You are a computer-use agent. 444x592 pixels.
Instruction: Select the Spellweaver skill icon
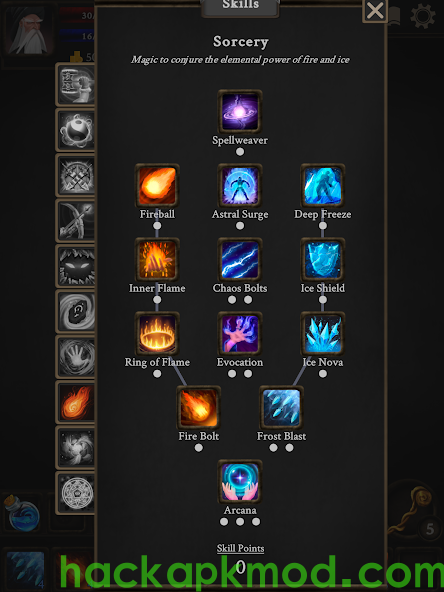point(240,112)
